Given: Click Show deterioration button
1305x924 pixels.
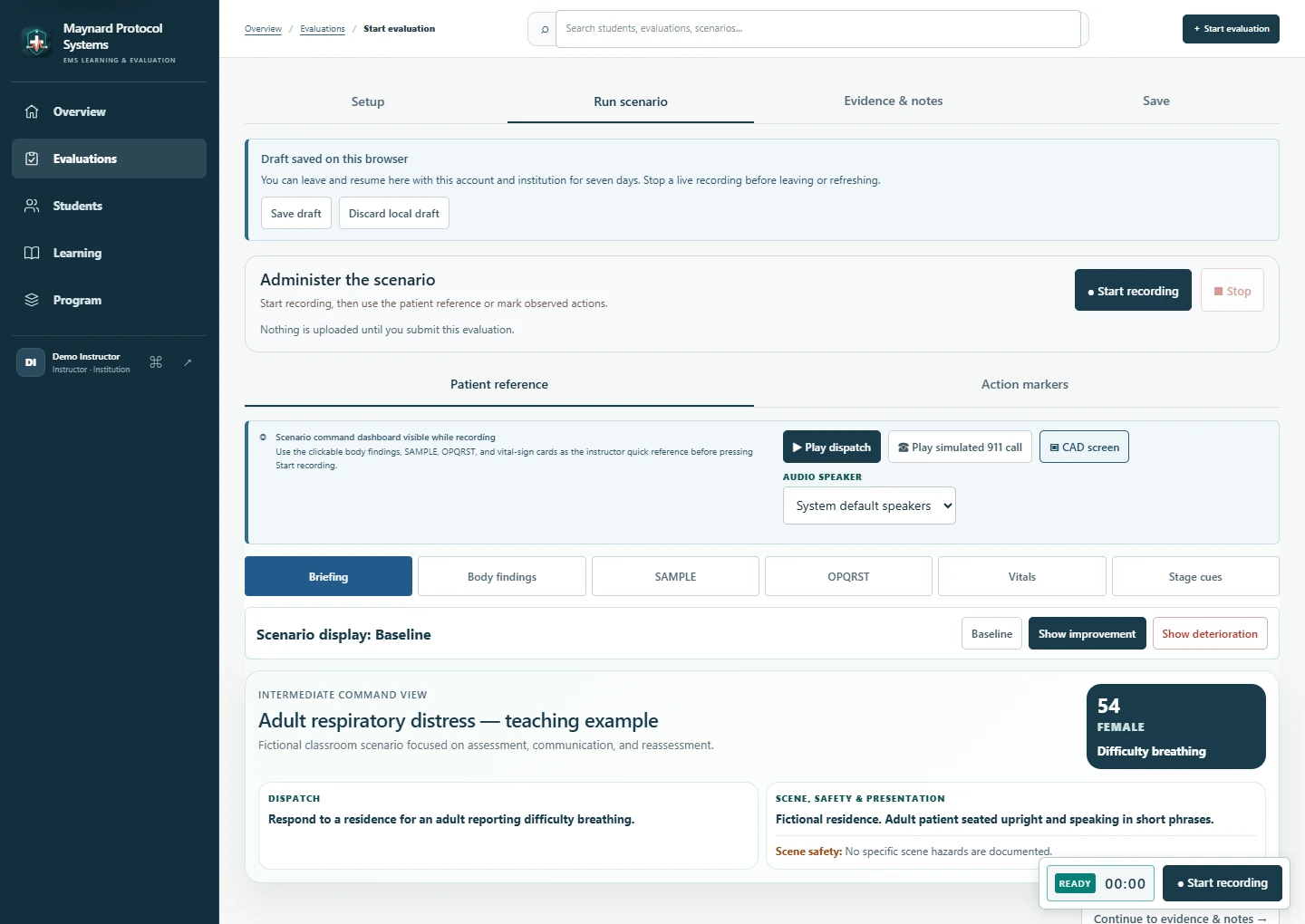Looking at the screenshot, I should tap(1210, 633).
